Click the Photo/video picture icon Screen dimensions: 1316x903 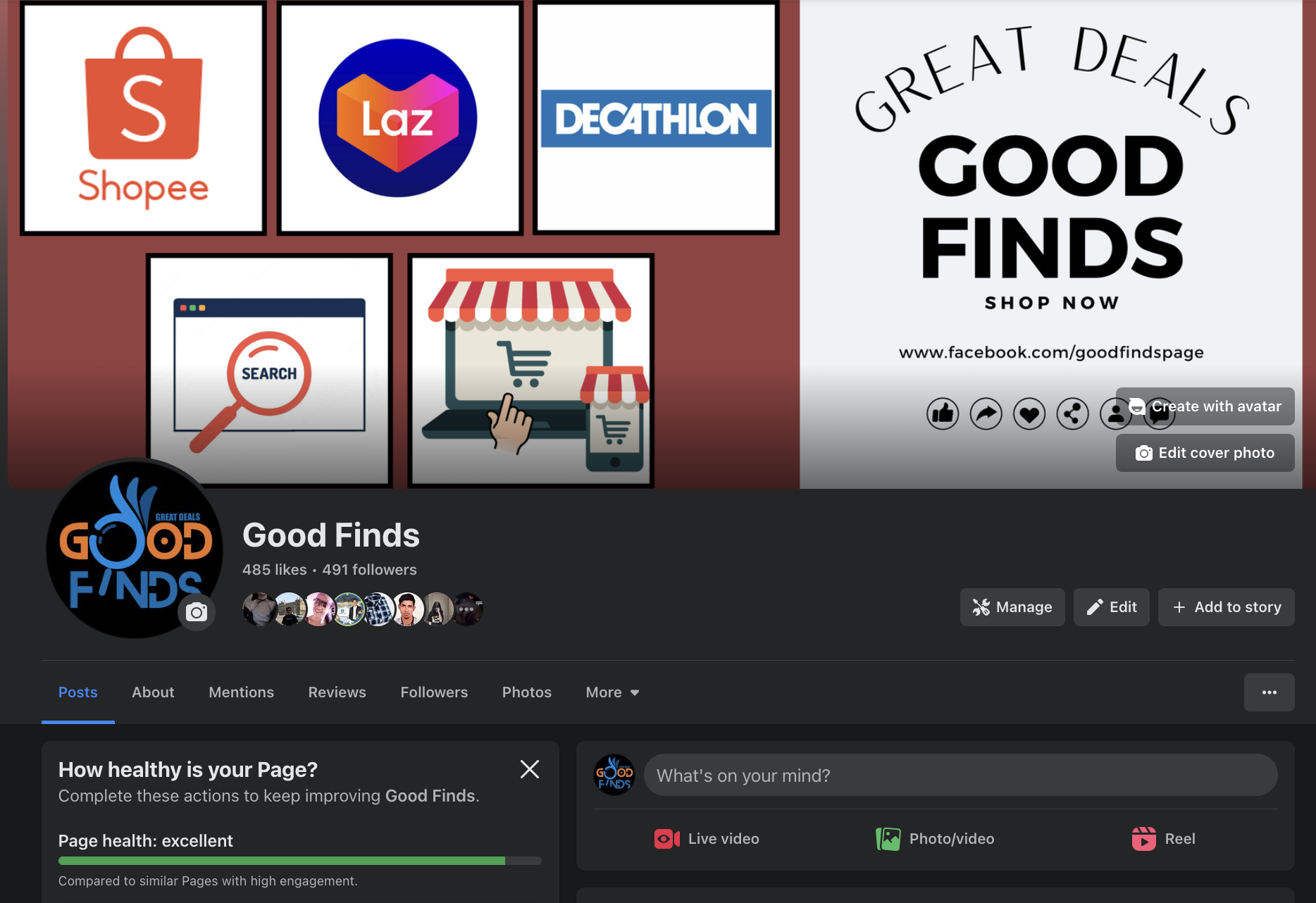click(888, 839)
